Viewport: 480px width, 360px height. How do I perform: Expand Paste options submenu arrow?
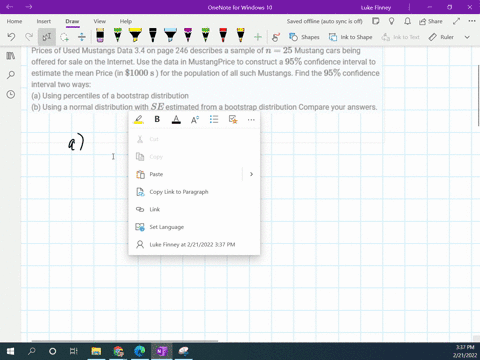point(251,174)
